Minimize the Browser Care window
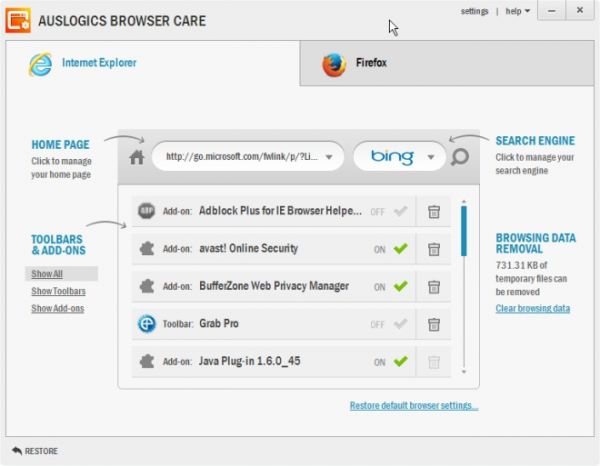This screenshot has height=466, width=600. [x=551, y=10]
